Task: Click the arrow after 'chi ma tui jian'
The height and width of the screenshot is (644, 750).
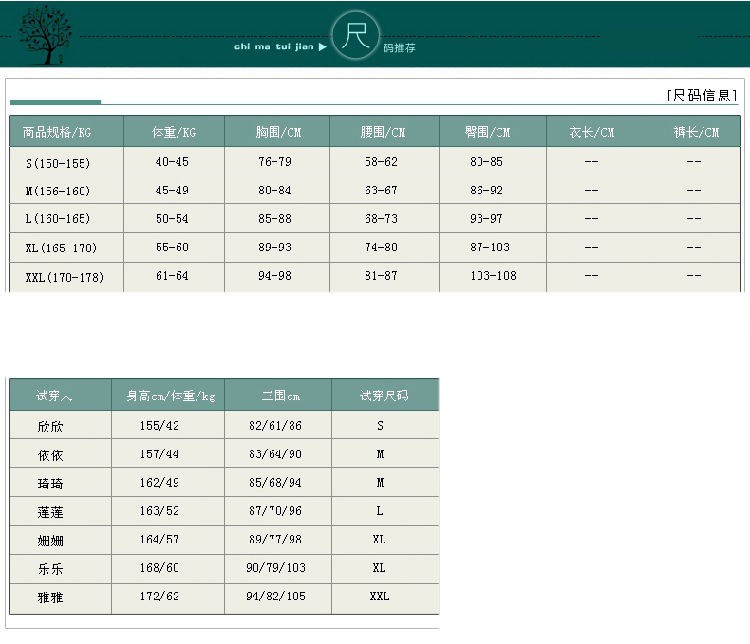Action: tap(322, 46)
